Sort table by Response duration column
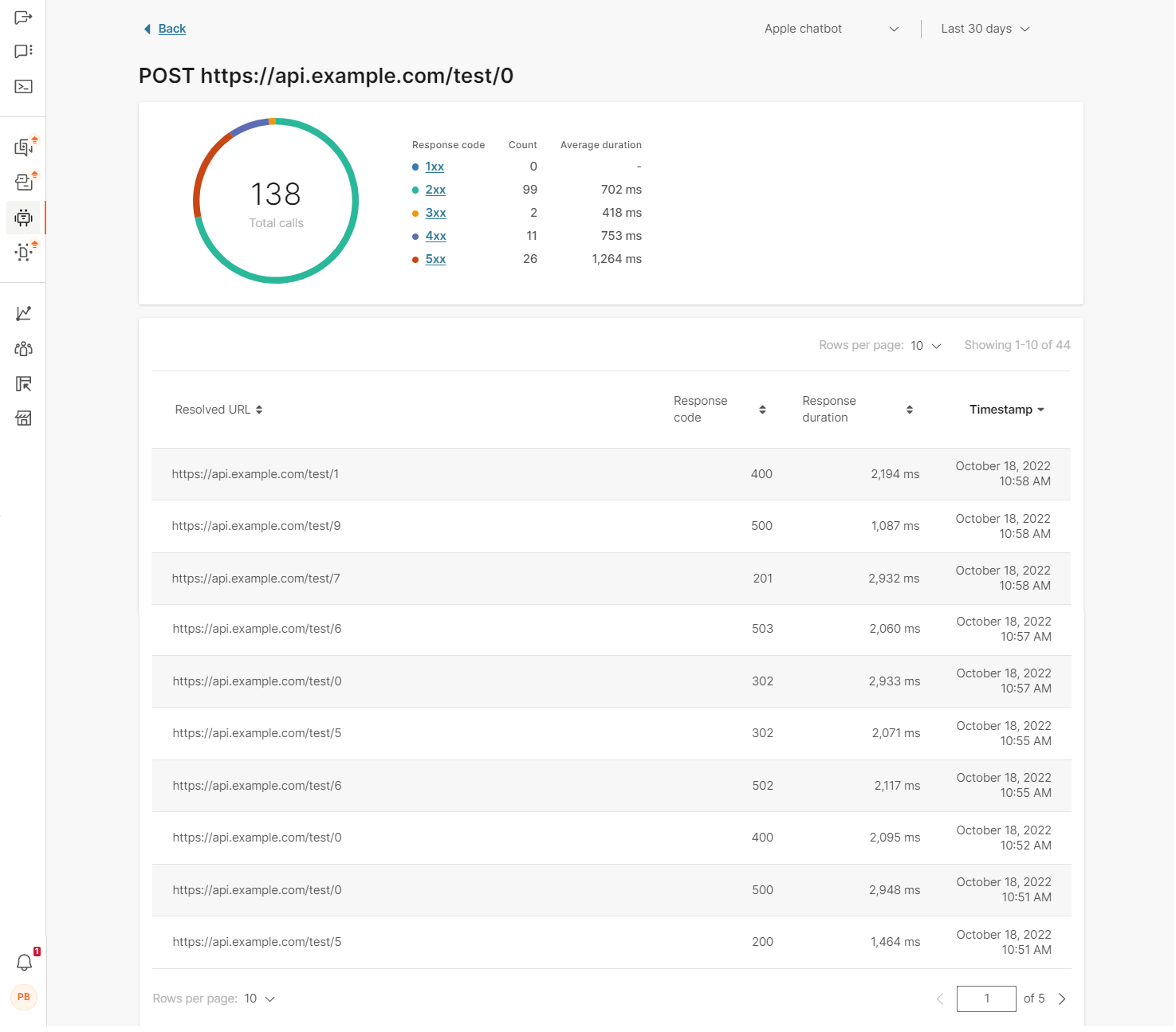 pos(856,410)
